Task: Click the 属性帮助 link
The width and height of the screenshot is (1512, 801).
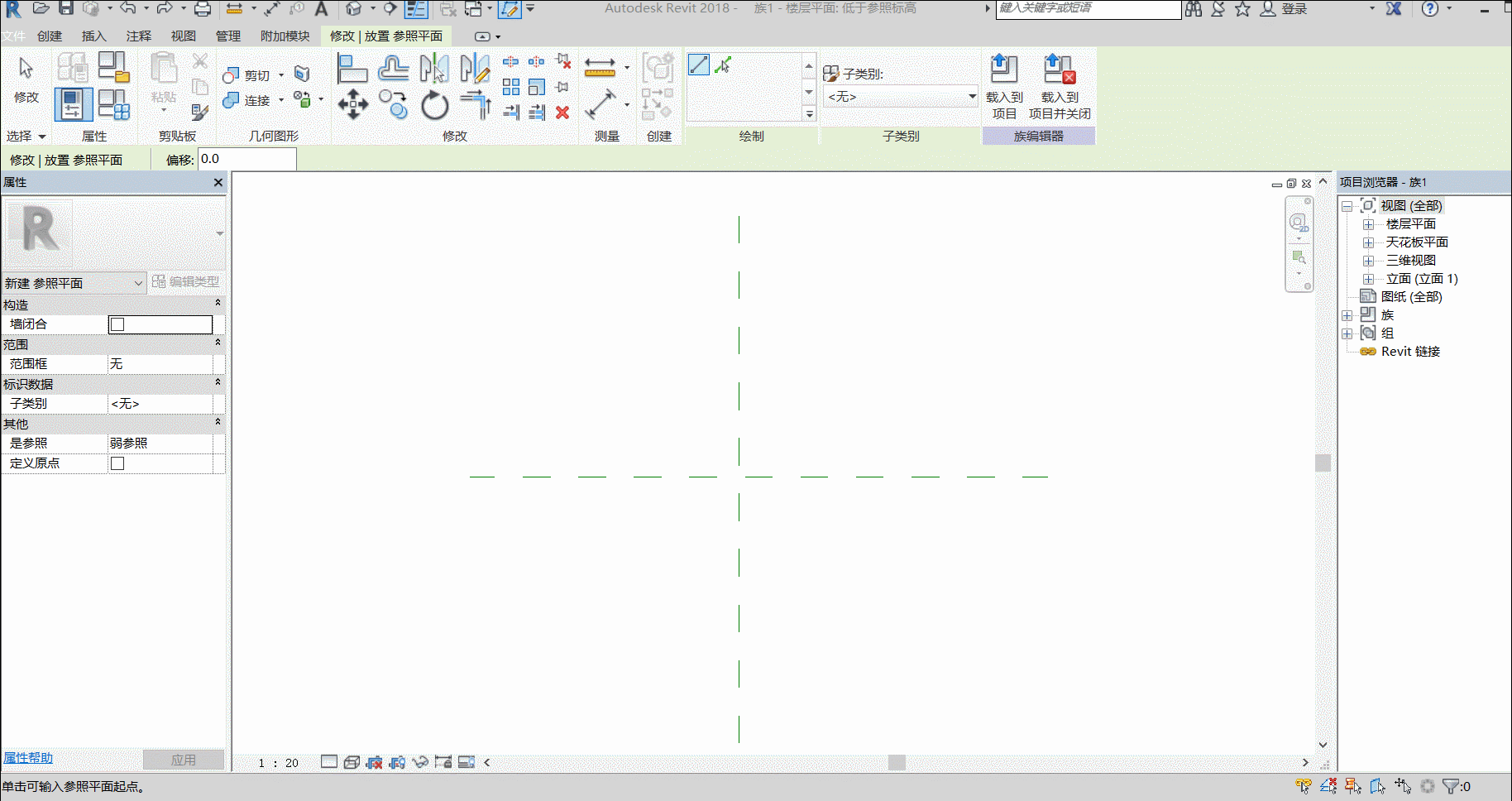Action: click(x=28, y=758)
